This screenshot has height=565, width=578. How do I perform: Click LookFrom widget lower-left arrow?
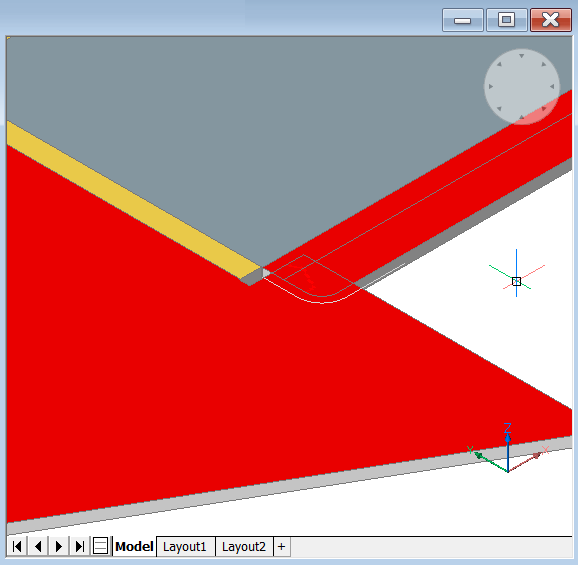click(499, 109)
